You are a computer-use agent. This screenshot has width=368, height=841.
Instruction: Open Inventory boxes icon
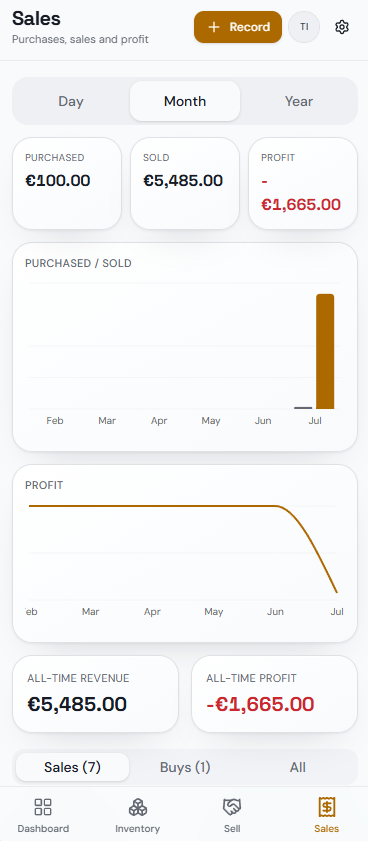pyautogui.click(x=138, y=807)
